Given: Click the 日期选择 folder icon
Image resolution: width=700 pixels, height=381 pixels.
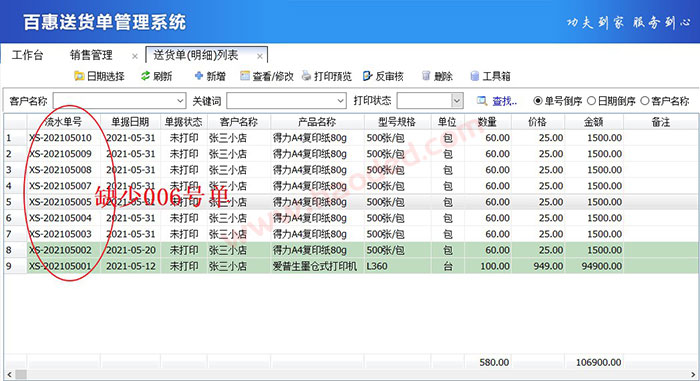Looking at the screenshot, I should [x=79, y=76].
